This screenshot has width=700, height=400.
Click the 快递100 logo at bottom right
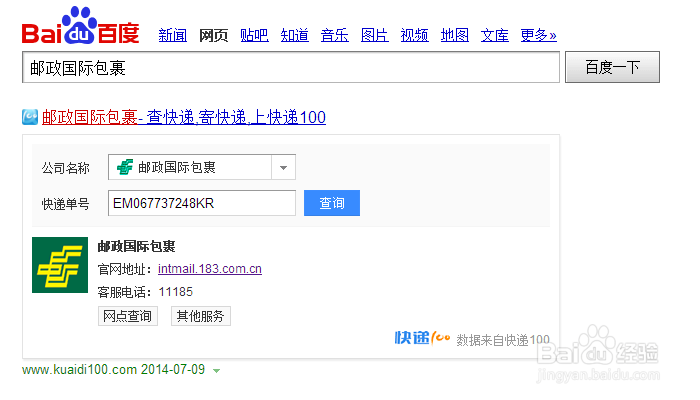(x=422, y=338)
